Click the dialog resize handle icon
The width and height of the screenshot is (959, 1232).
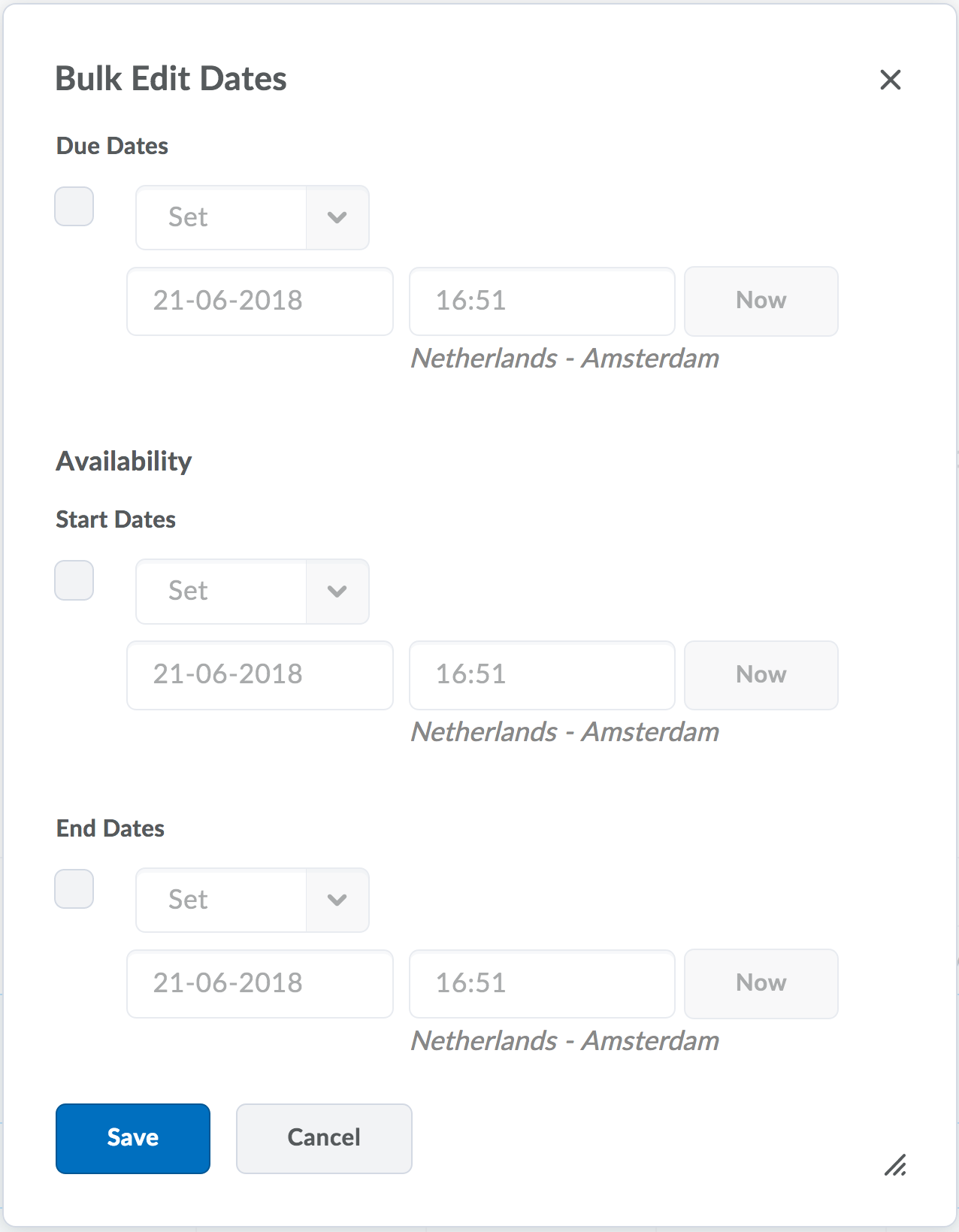895,1165
